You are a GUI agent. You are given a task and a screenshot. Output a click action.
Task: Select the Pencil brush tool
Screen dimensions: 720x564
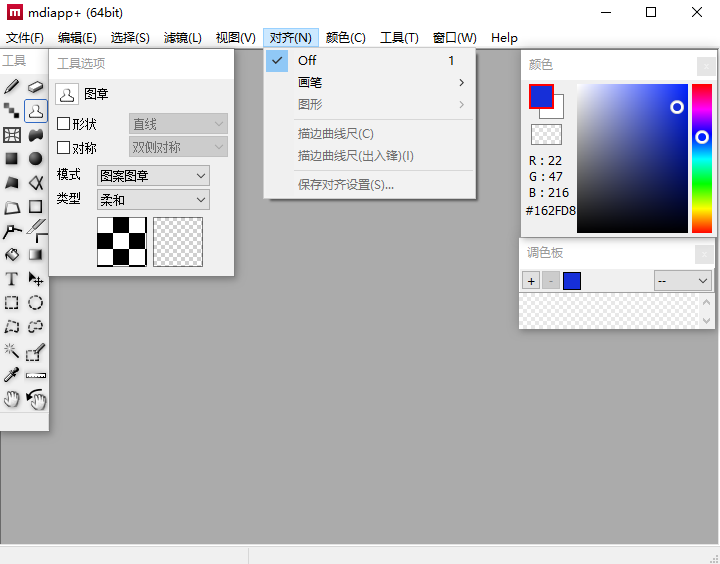(x=11, y=86)
